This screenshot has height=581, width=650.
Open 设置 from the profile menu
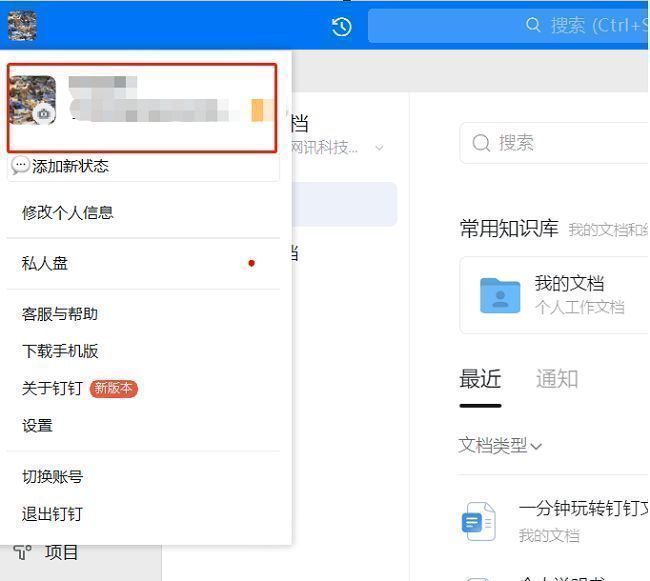click(38, 425)
